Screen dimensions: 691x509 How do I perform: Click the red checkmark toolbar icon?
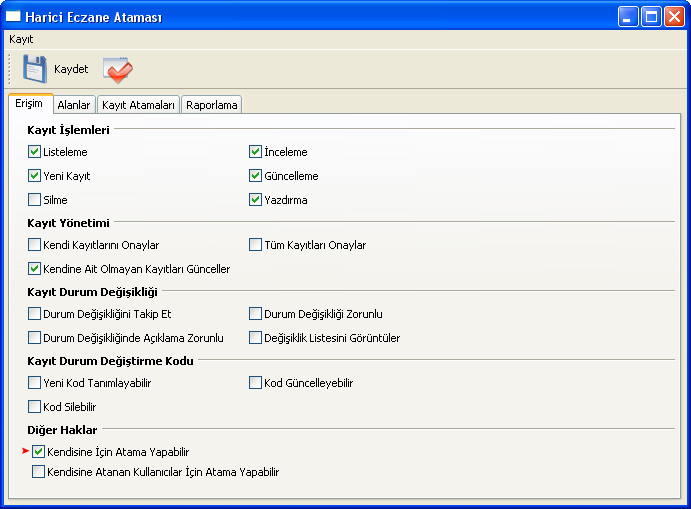tap(117, 69)
